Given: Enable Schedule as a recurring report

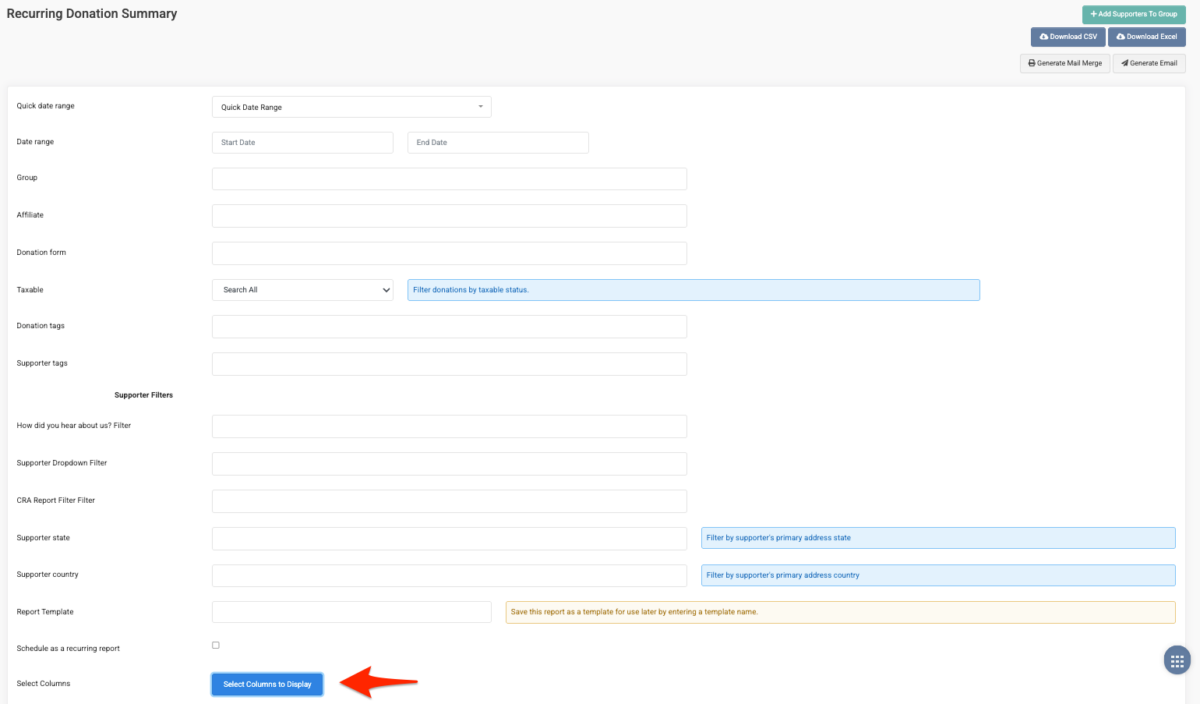Looking at the screenshot, I should [x=215, y=645].
